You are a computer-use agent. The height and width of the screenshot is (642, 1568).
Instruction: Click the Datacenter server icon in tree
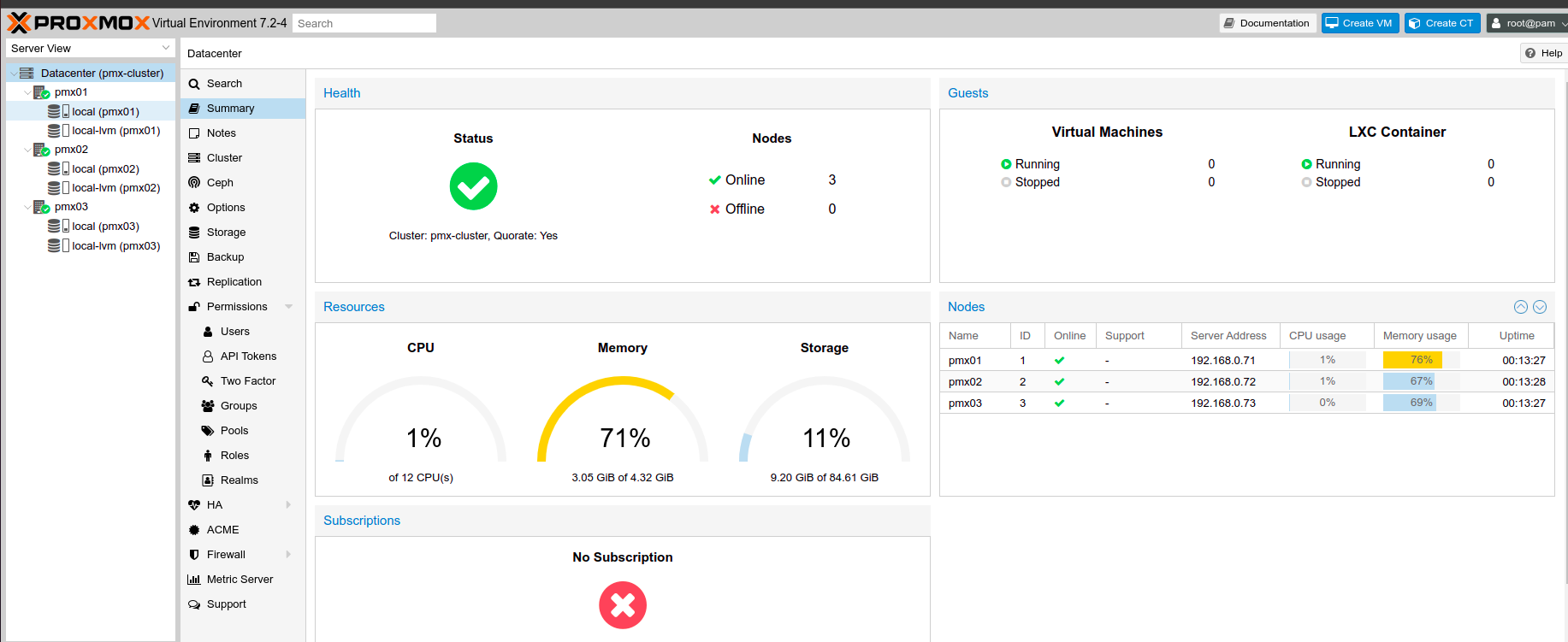(27, 74)
